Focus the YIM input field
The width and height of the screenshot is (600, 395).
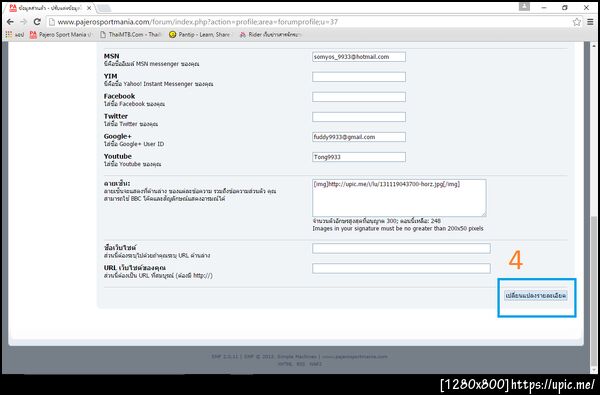pyautogui.click(x=359, y=77)
